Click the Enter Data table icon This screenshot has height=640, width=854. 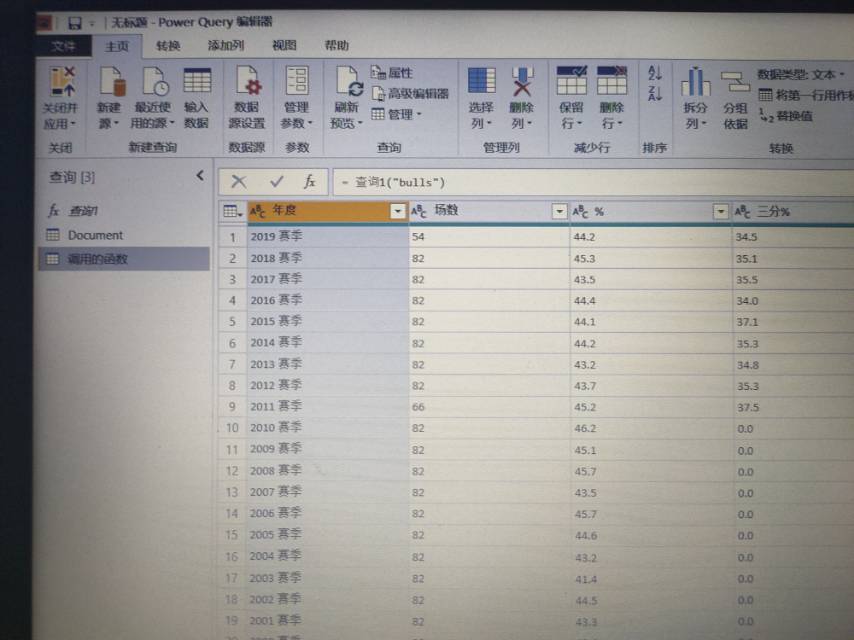(x=197, y=82)
